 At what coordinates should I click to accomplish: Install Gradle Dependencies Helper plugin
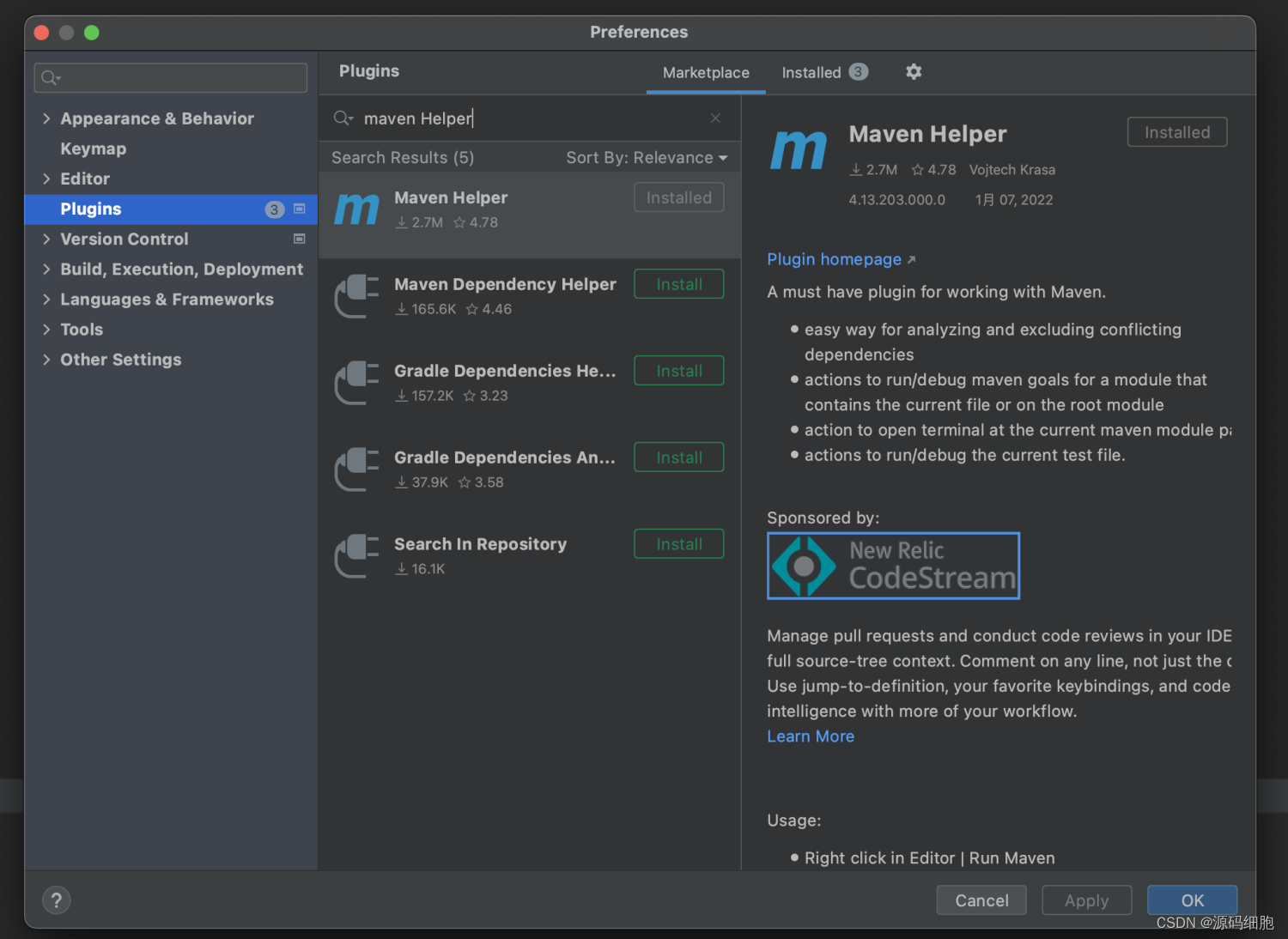click(x=678, y=371)
